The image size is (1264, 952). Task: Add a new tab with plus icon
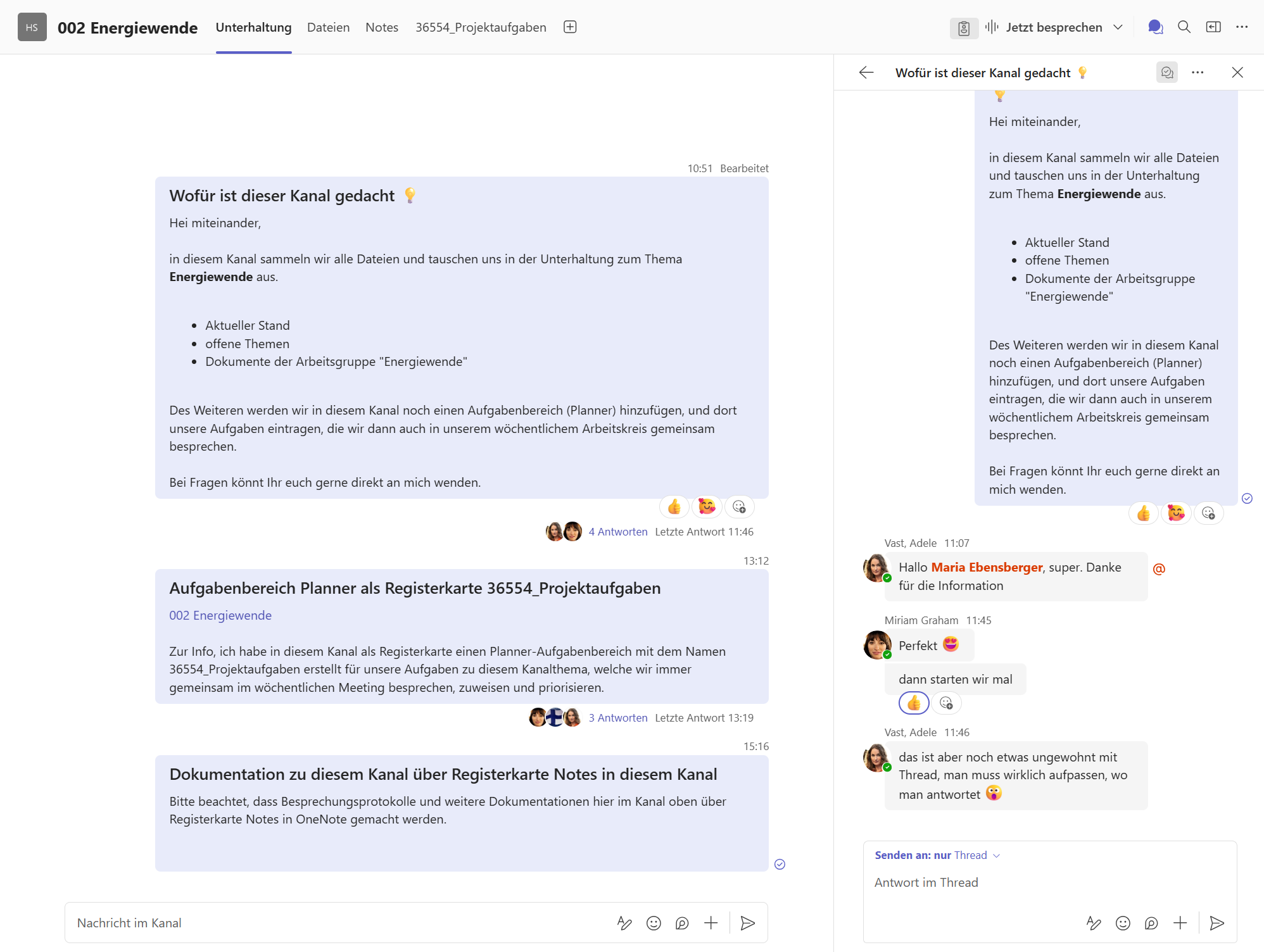pos(570,27)
